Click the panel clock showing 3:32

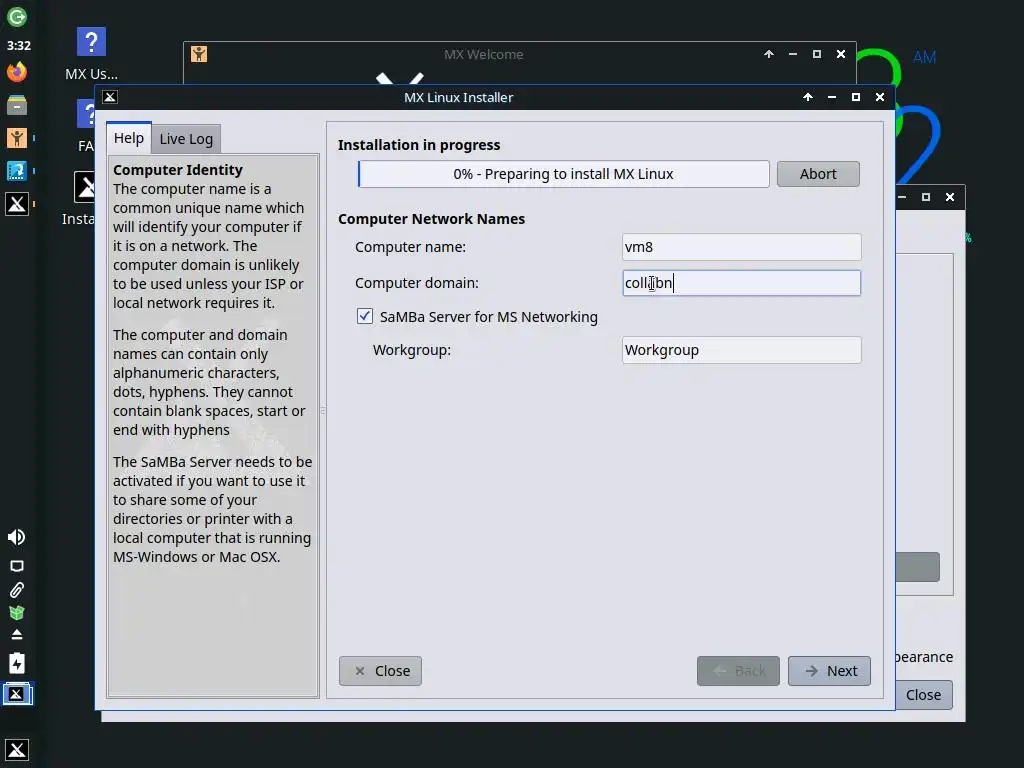pyautogui.click(x=19, y=46)
